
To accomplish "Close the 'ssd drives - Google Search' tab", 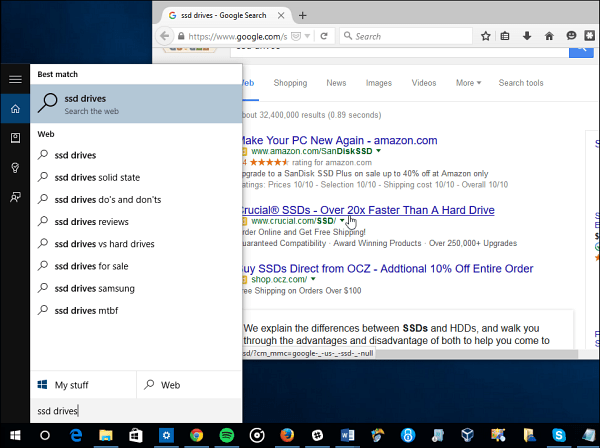I will pos(281,15).
